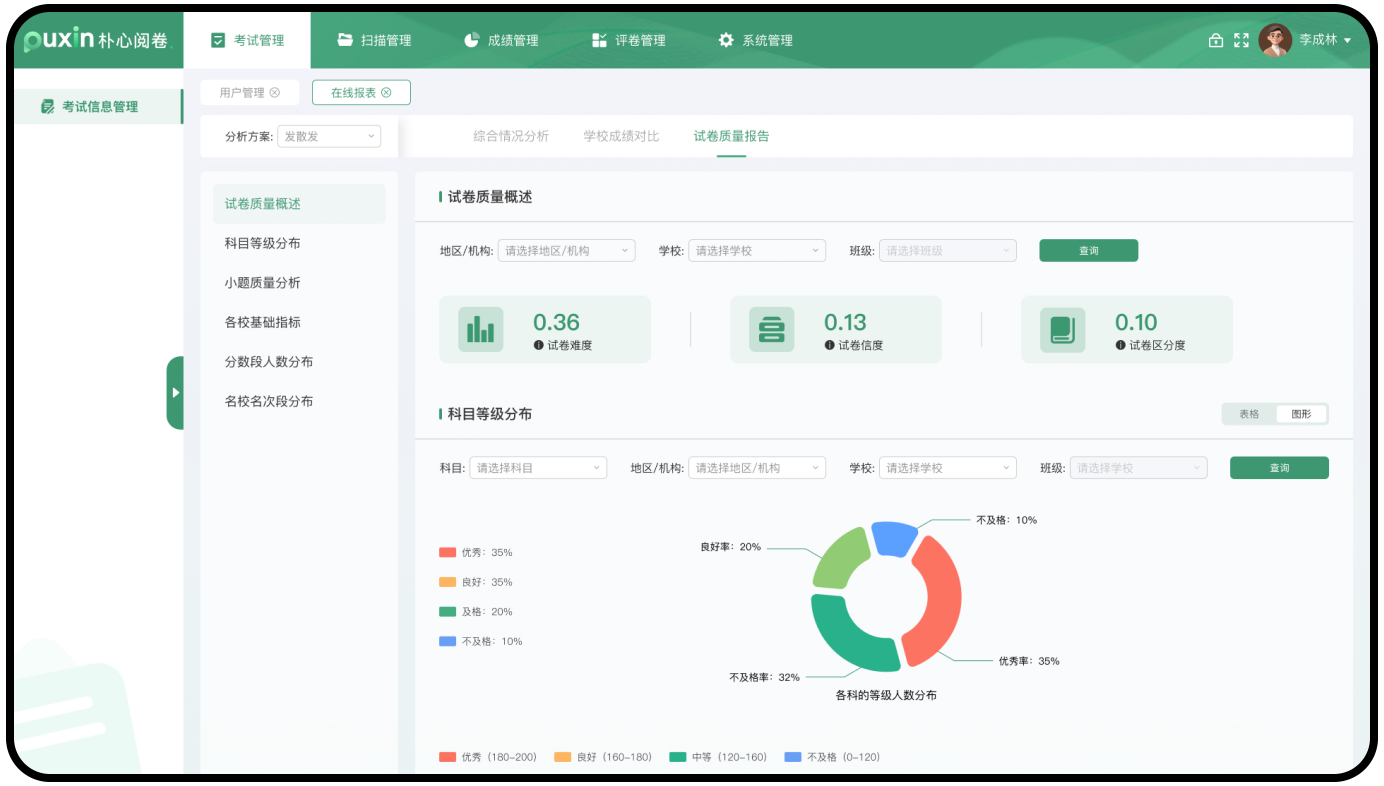This screenshot has width=1384, height=786.
Task: Click the book icon for 试卷区分度
Action: point(1062,329)
